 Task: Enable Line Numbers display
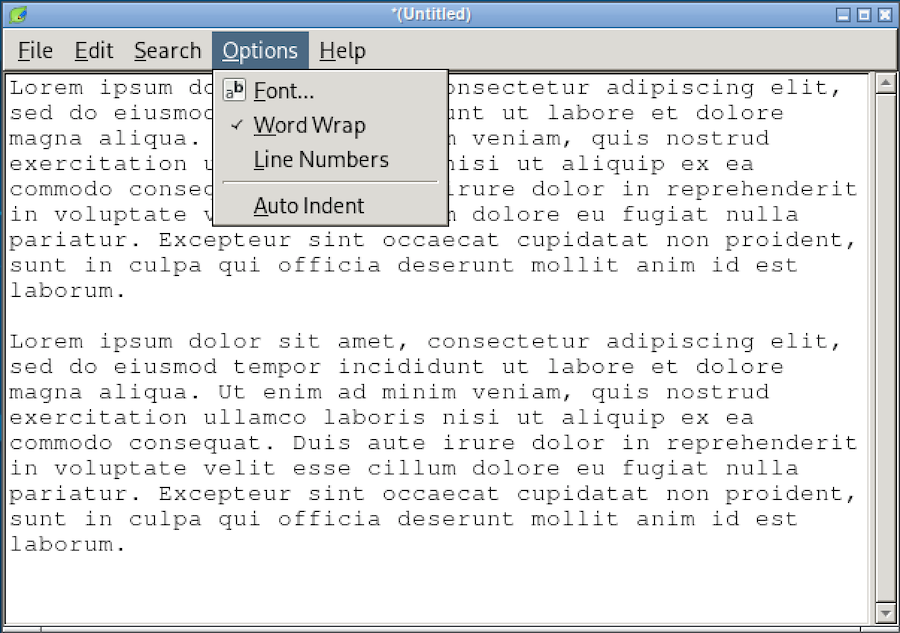pos(320,160)
